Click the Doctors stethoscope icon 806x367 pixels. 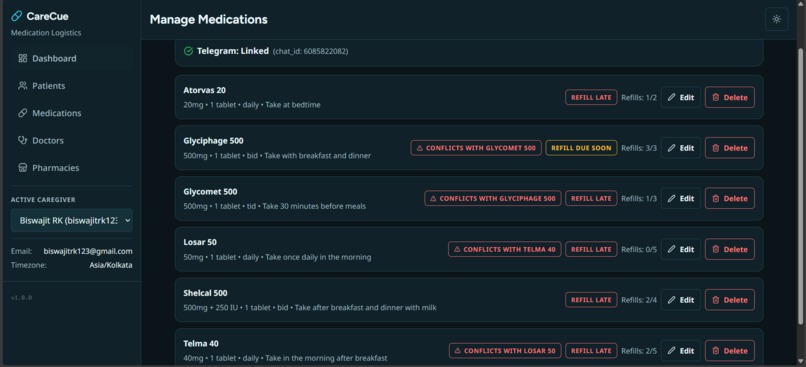23,140
